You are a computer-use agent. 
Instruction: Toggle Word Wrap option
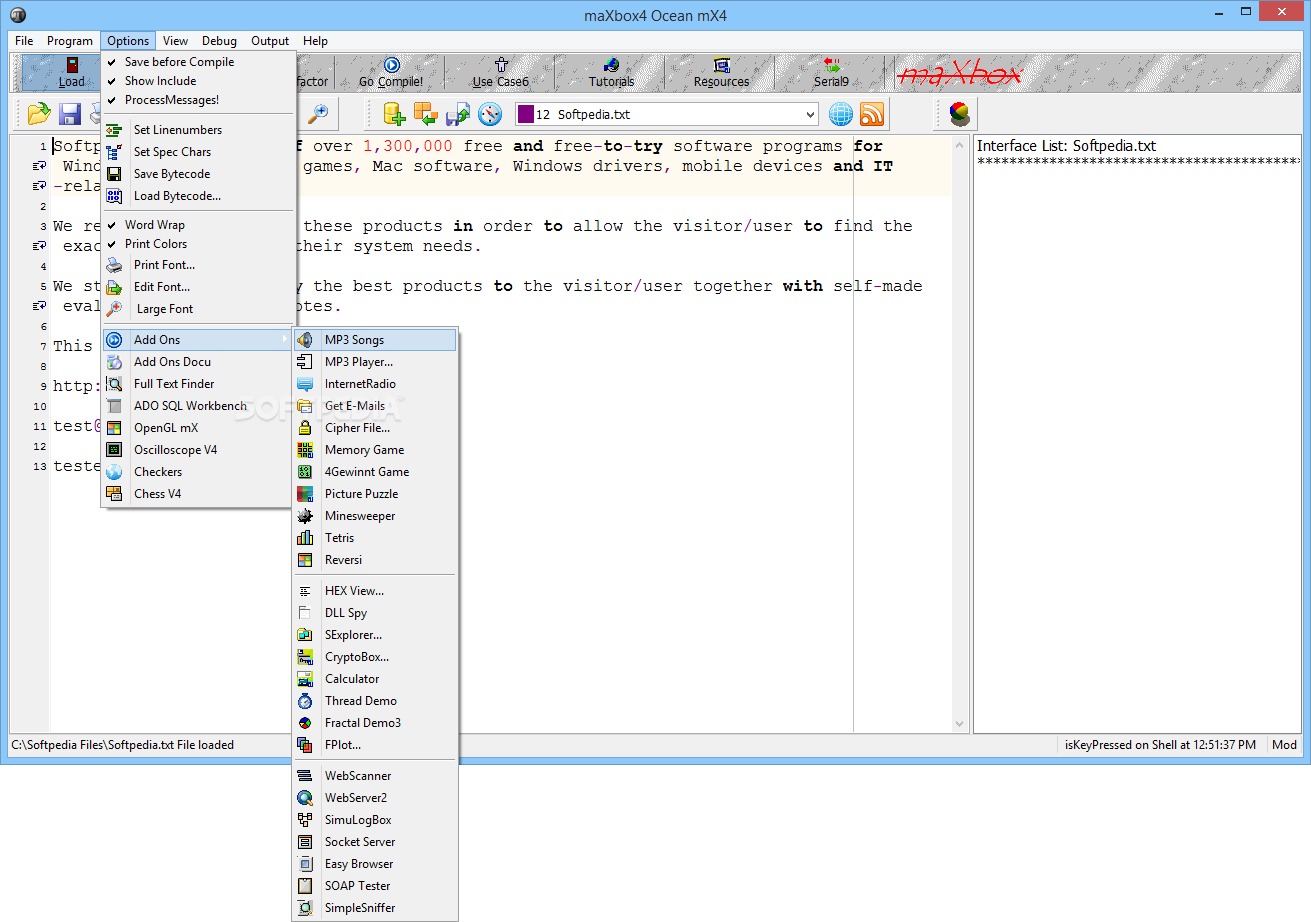tap(198, 225)
